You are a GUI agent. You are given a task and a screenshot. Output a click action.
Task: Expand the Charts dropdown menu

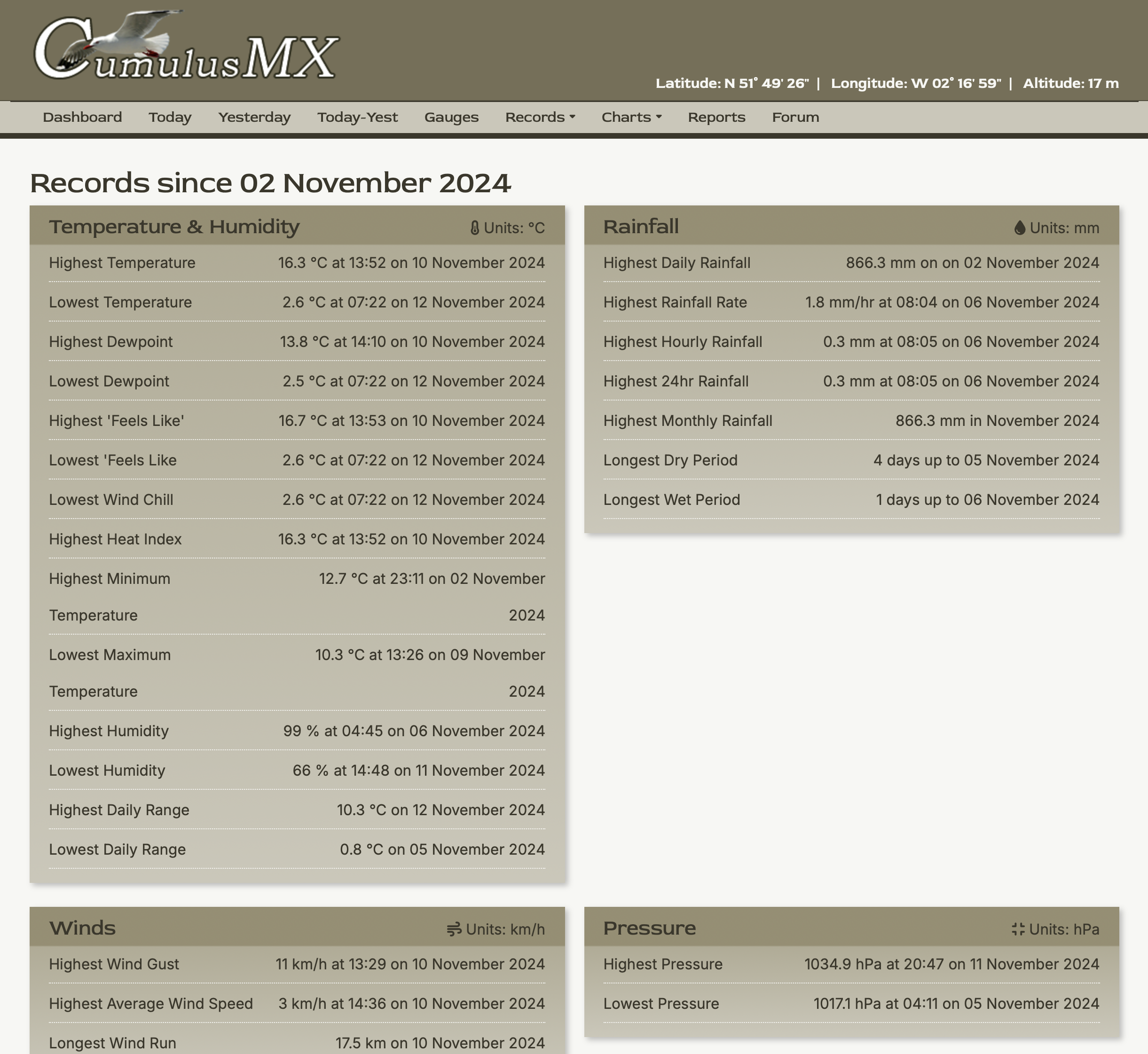pos(631,118)
